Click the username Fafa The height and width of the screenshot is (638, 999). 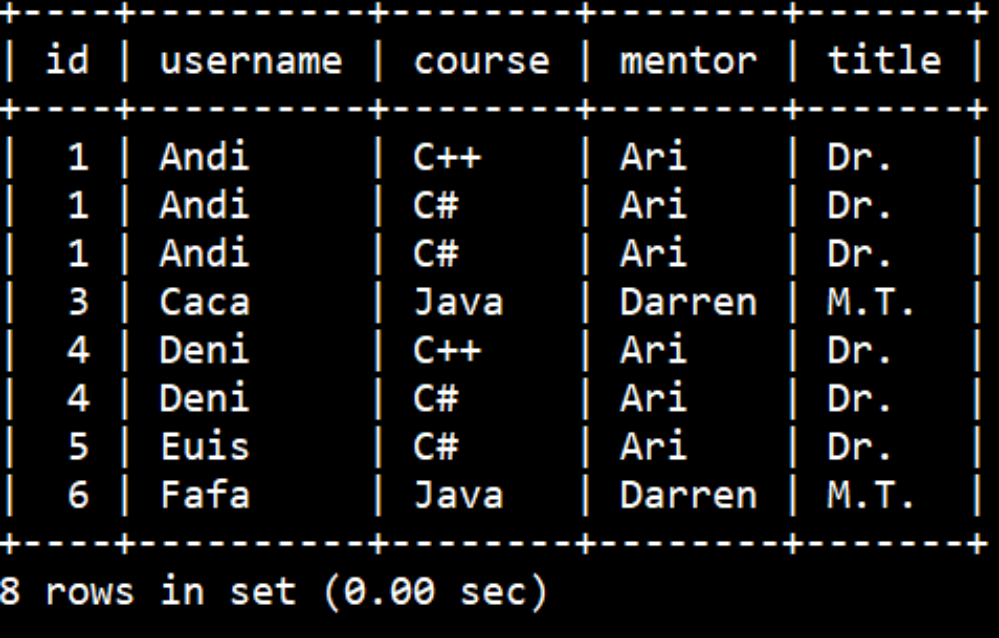pos(205,495)
